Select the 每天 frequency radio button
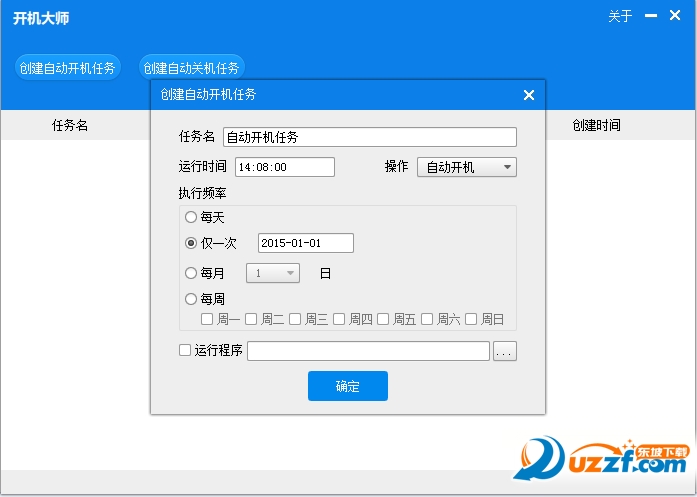This screenshot has width=697, height=497. (191, 217)
